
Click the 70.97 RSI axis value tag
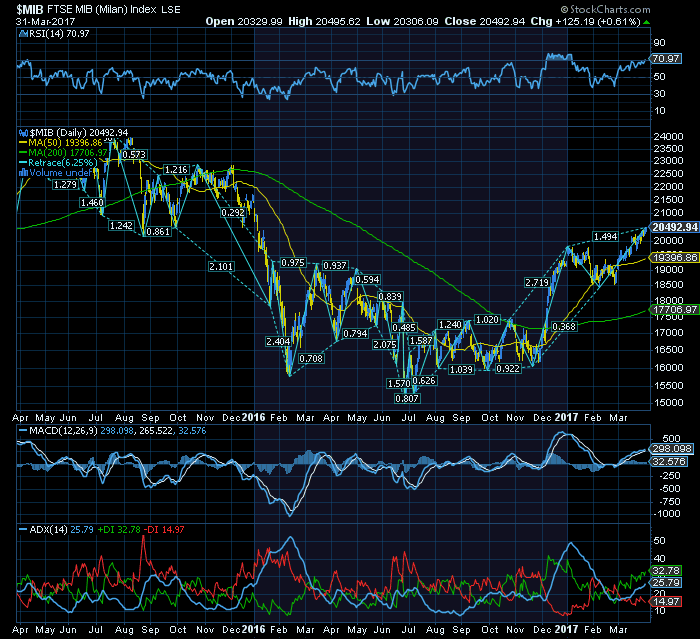pyautogui.click(x=666, y=58)
